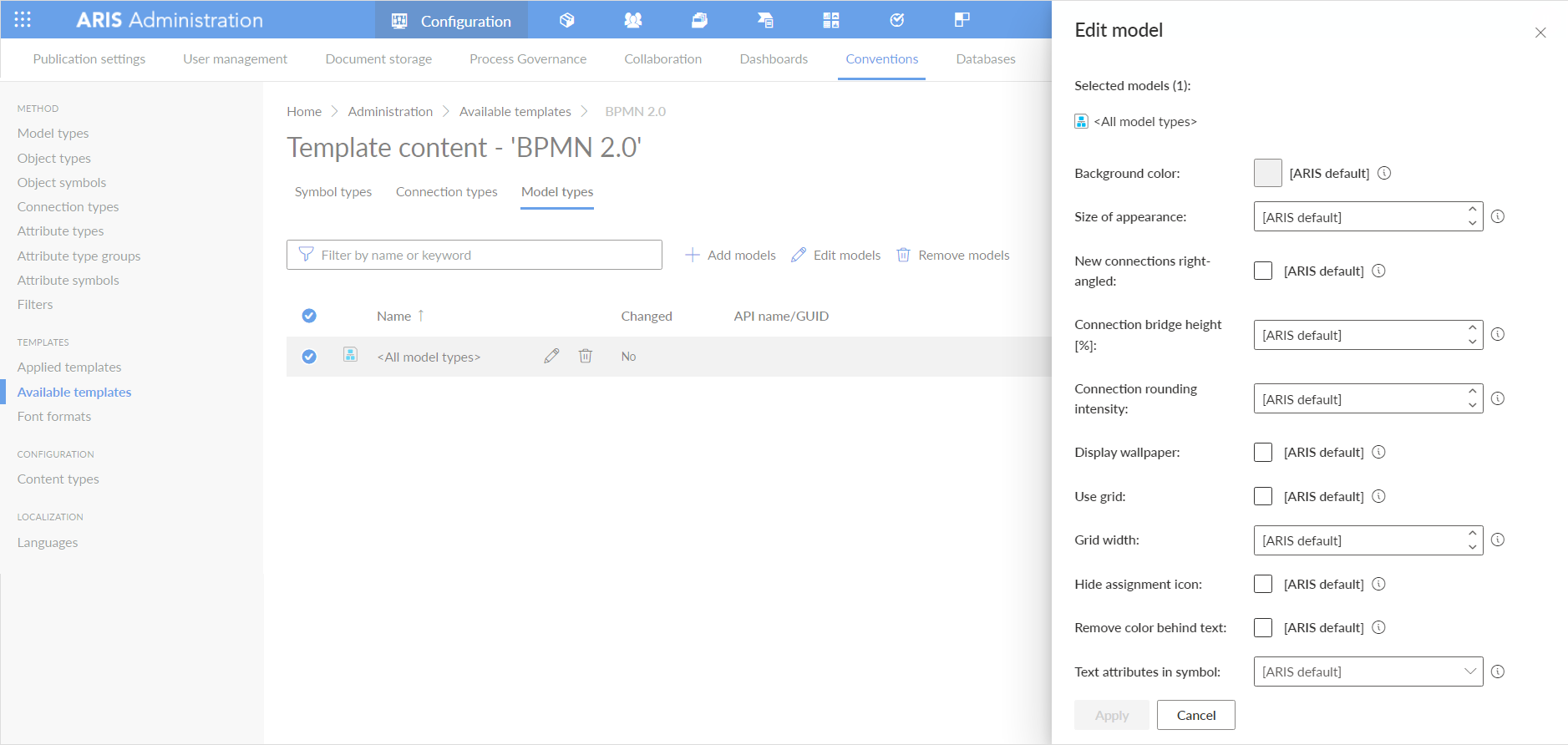Focus the Filter by name or keyword field
This screenshot has width=1568, height=745.
coord(474,255)
